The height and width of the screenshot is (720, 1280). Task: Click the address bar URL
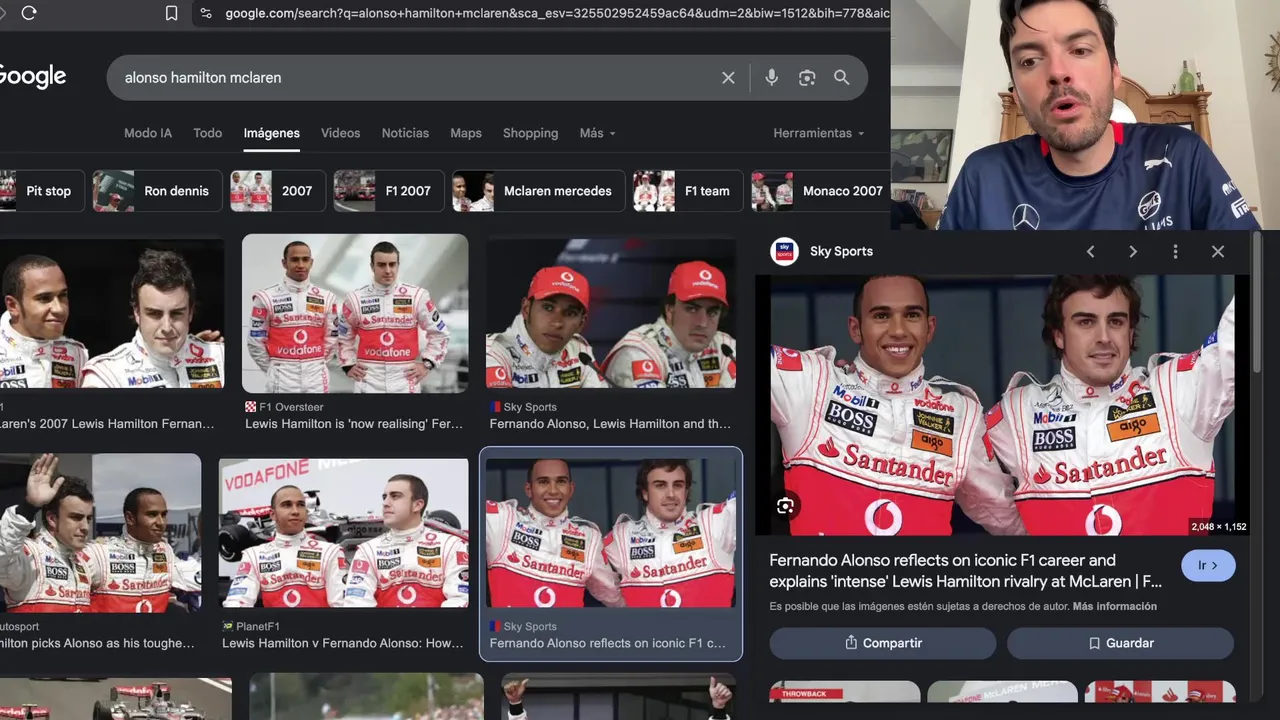pos(555,13)
